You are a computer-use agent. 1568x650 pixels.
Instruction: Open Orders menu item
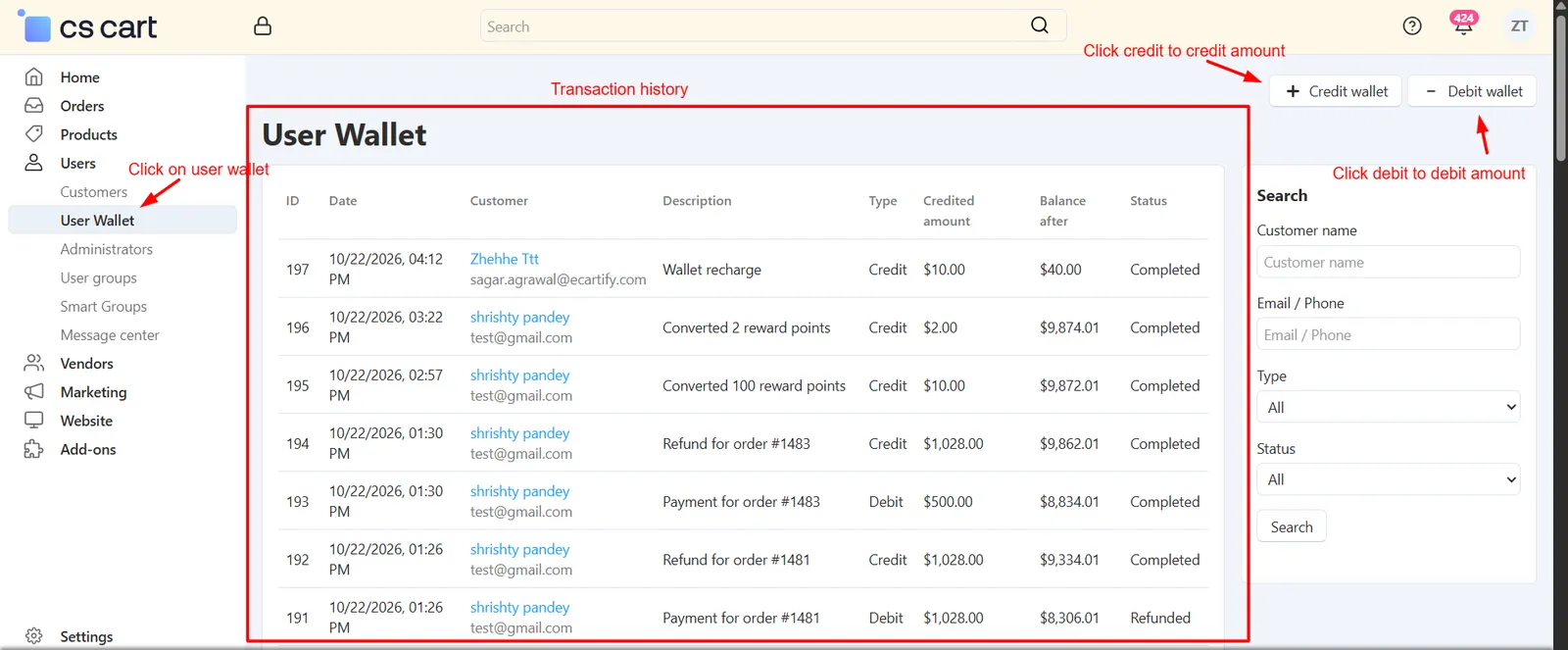[x=82, y=106]
